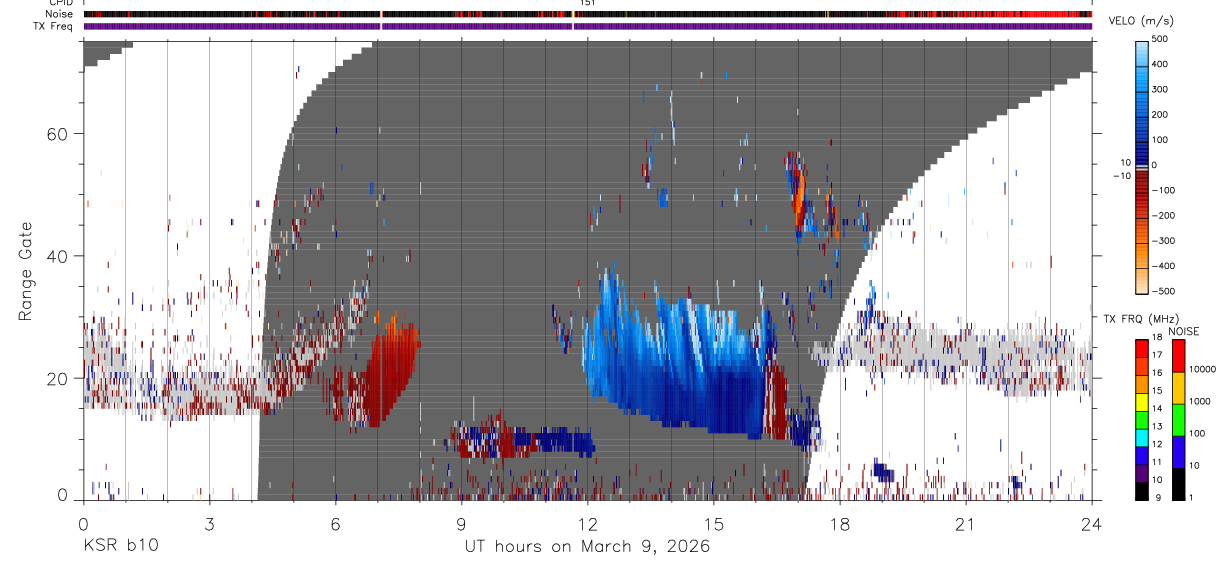1228x567 pixels.
Task: Click the Range Gate axis title
Action: (x=27, y=271)
